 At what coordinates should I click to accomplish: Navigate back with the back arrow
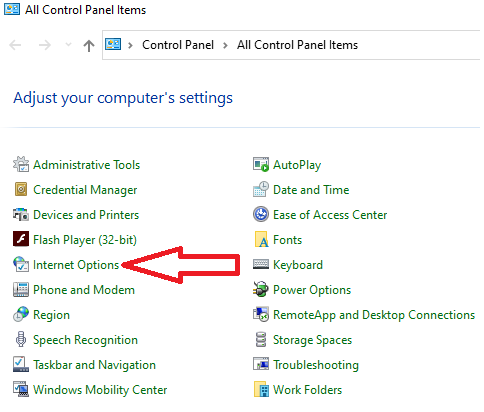tap(15, 45)
